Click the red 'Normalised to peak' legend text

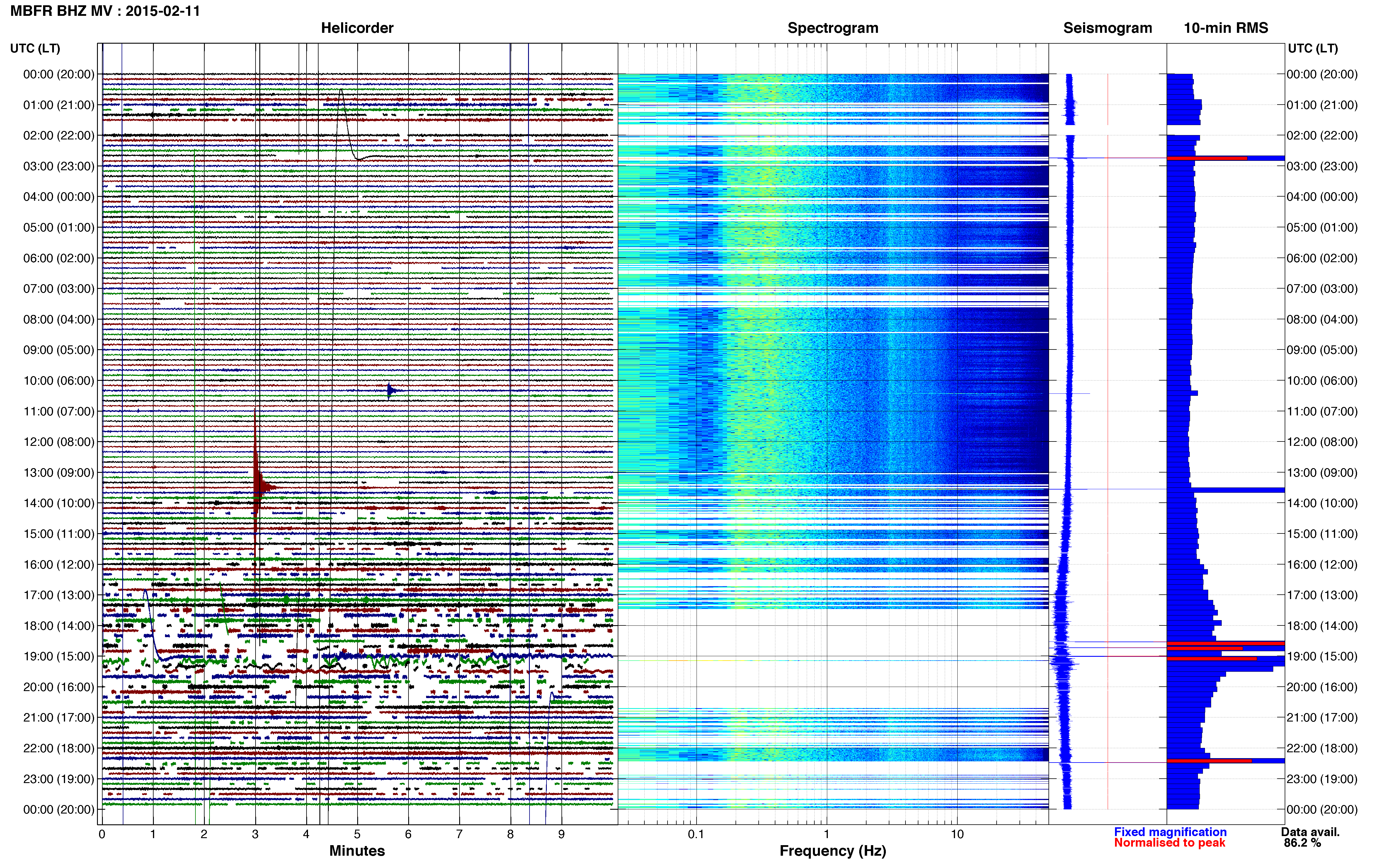click(1169, 843)
